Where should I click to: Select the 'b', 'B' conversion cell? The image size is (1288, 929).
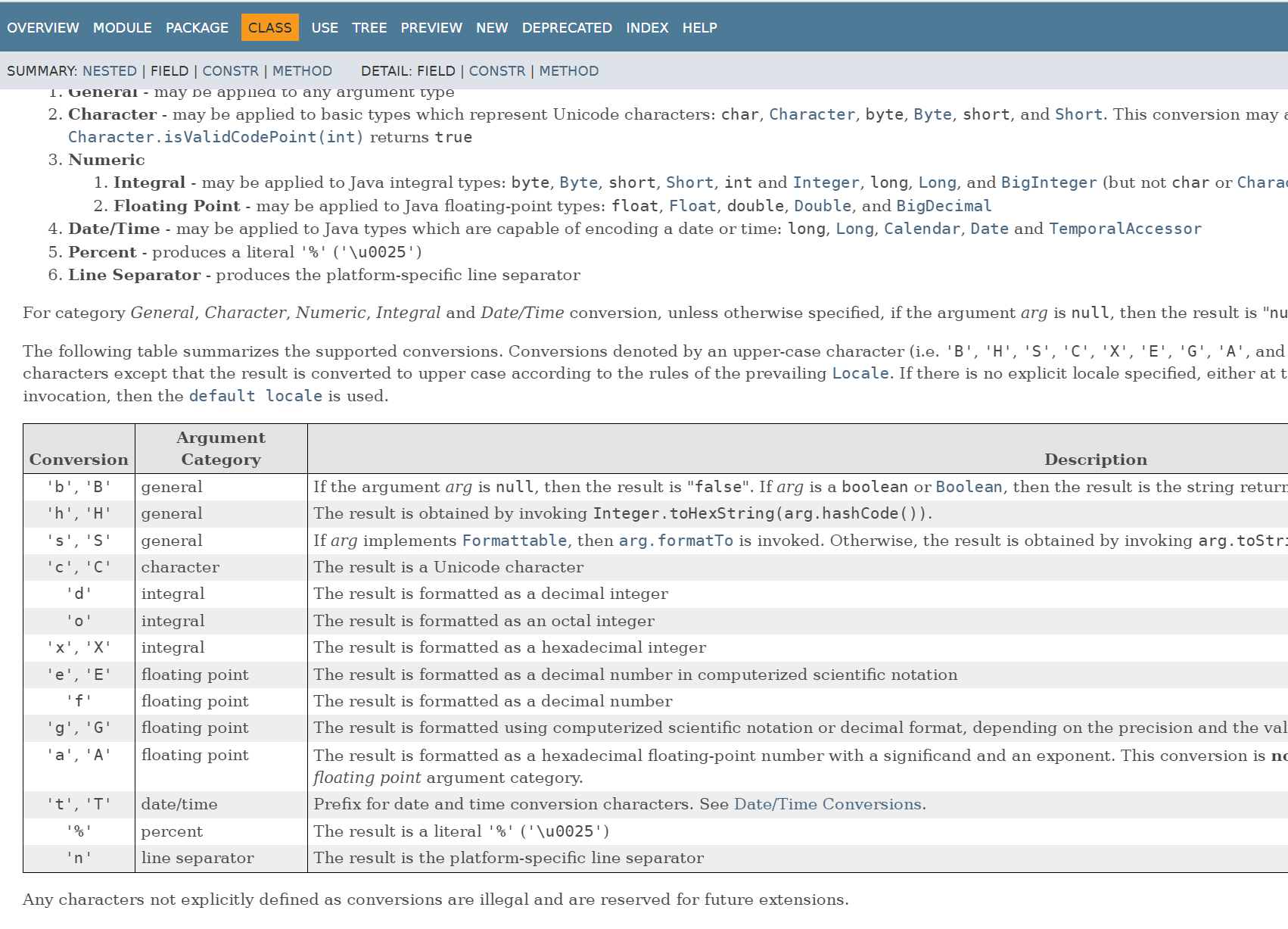79,487
